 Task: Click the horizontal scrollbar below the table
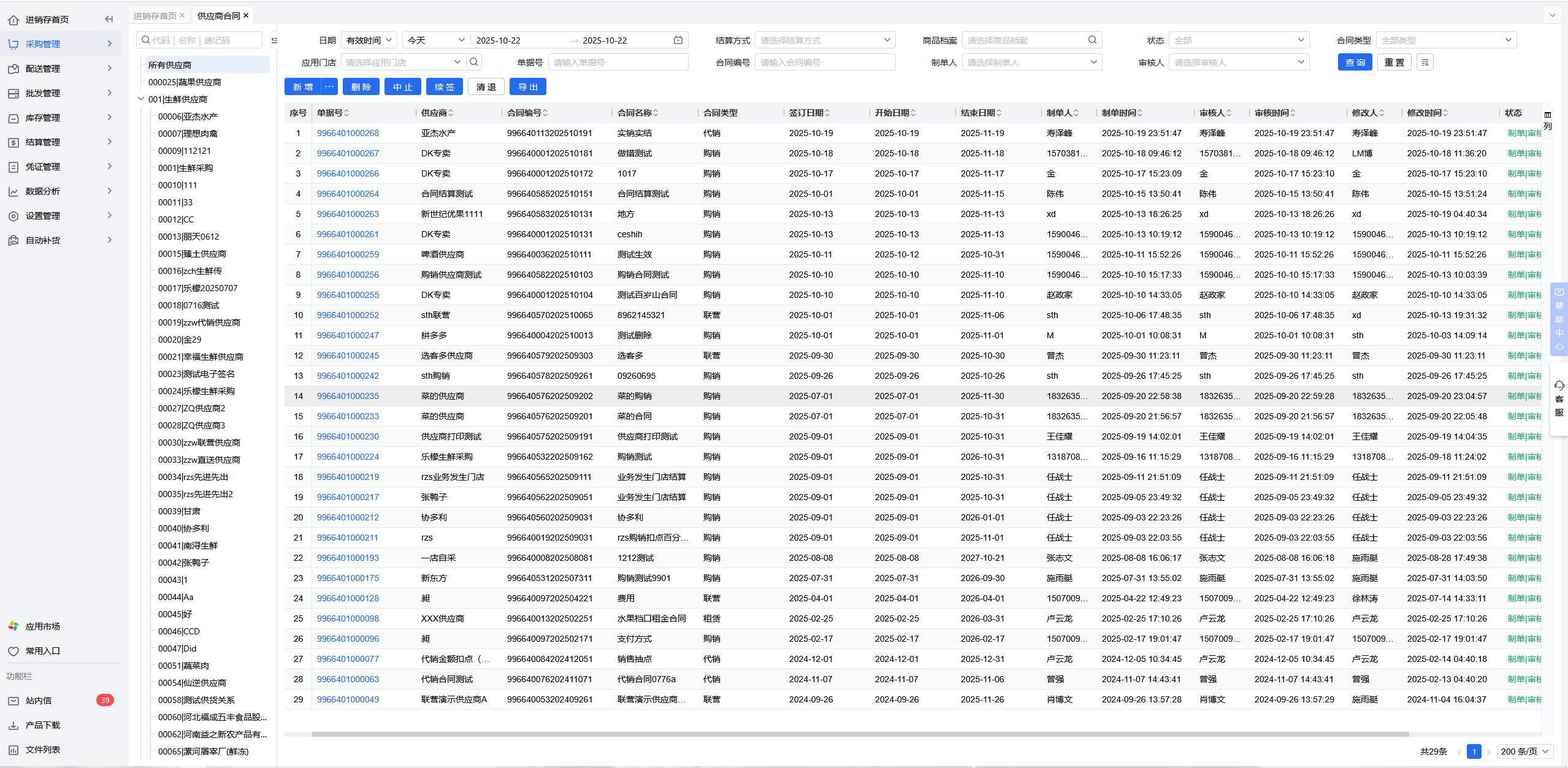click(859, 734)
